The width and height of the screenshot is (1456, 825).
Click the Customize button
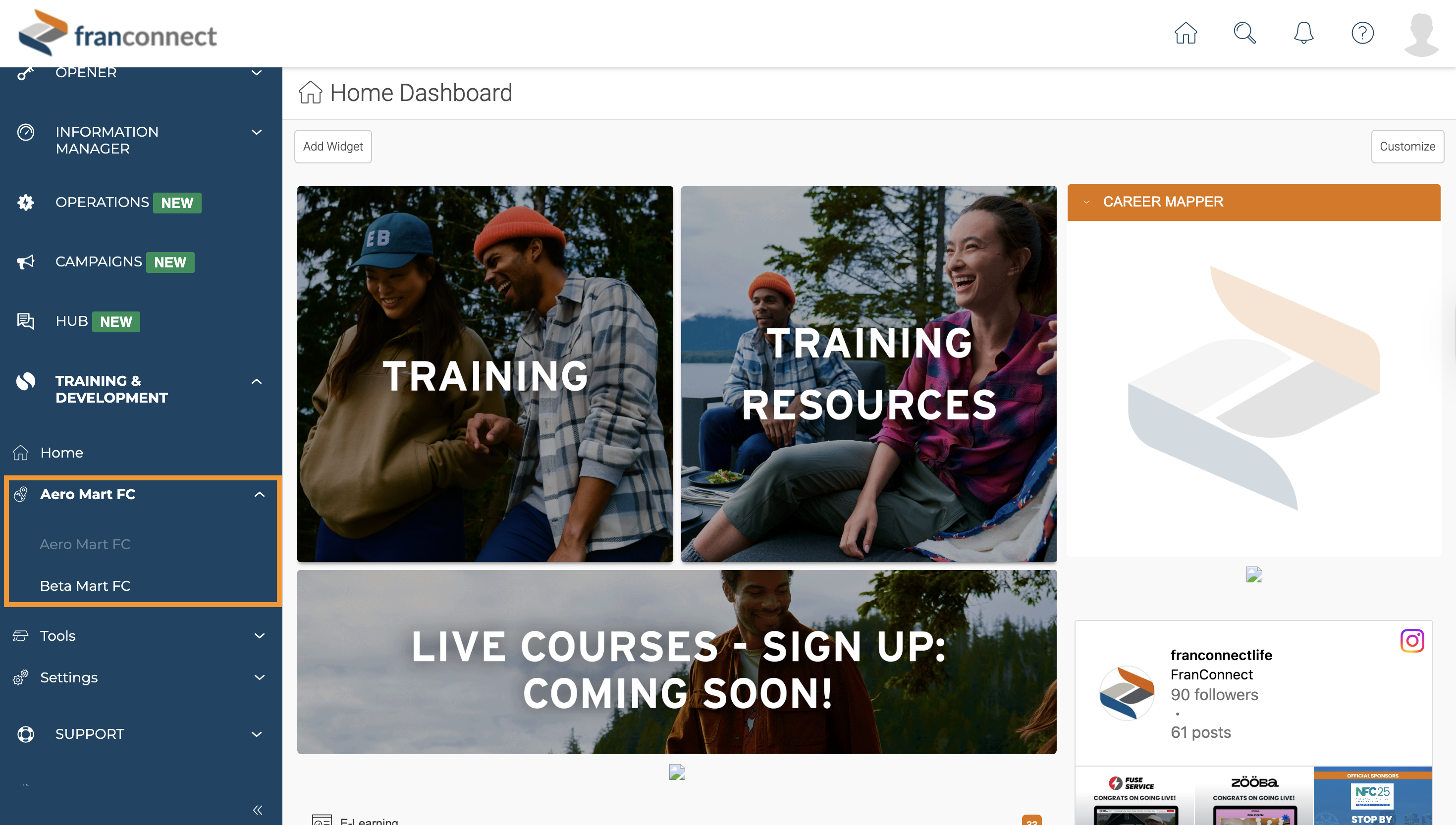click(1406, 147)
